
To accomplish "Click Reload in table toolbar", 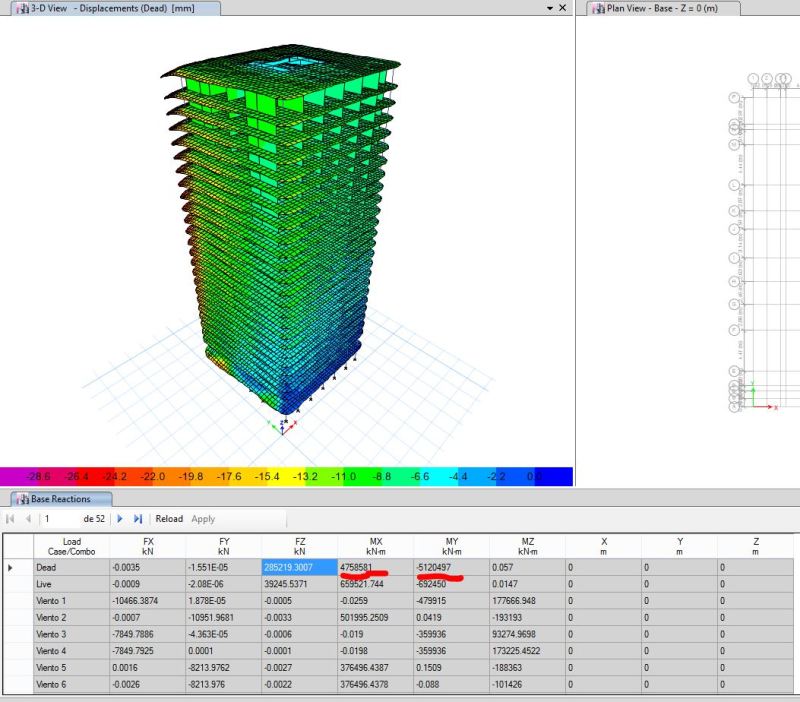I will (x=169, y=519).
